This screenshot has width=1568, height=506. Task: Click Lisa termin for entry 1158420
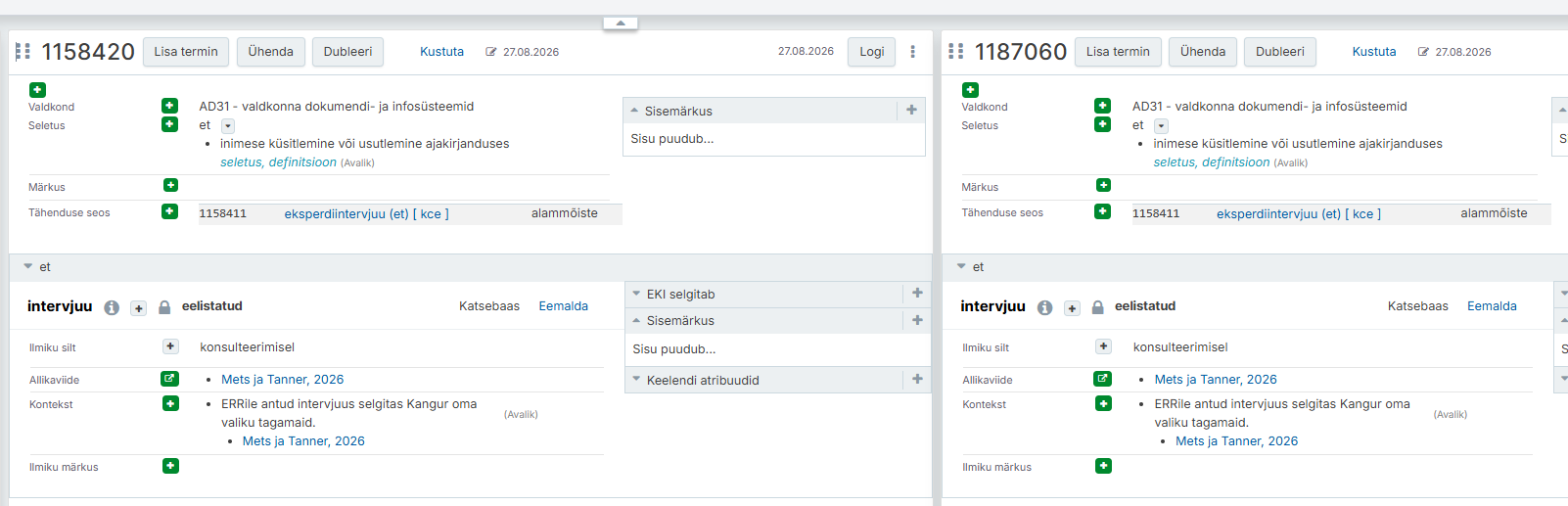[186, 52]
